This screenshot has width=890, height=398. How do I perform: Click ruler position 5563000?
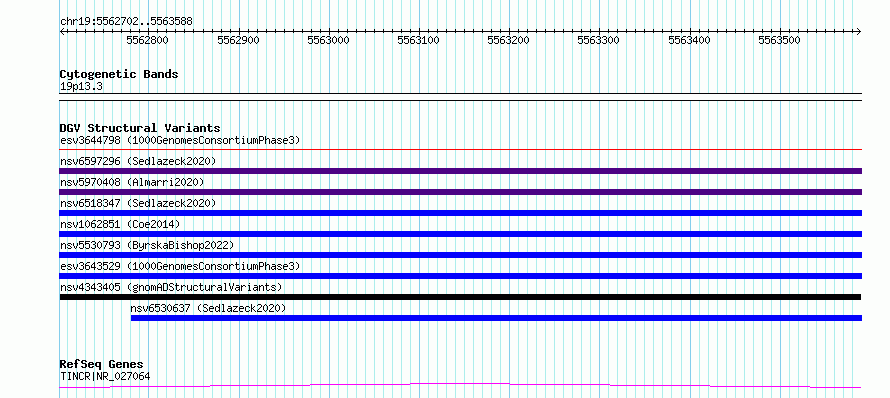(x=328, y=40)
